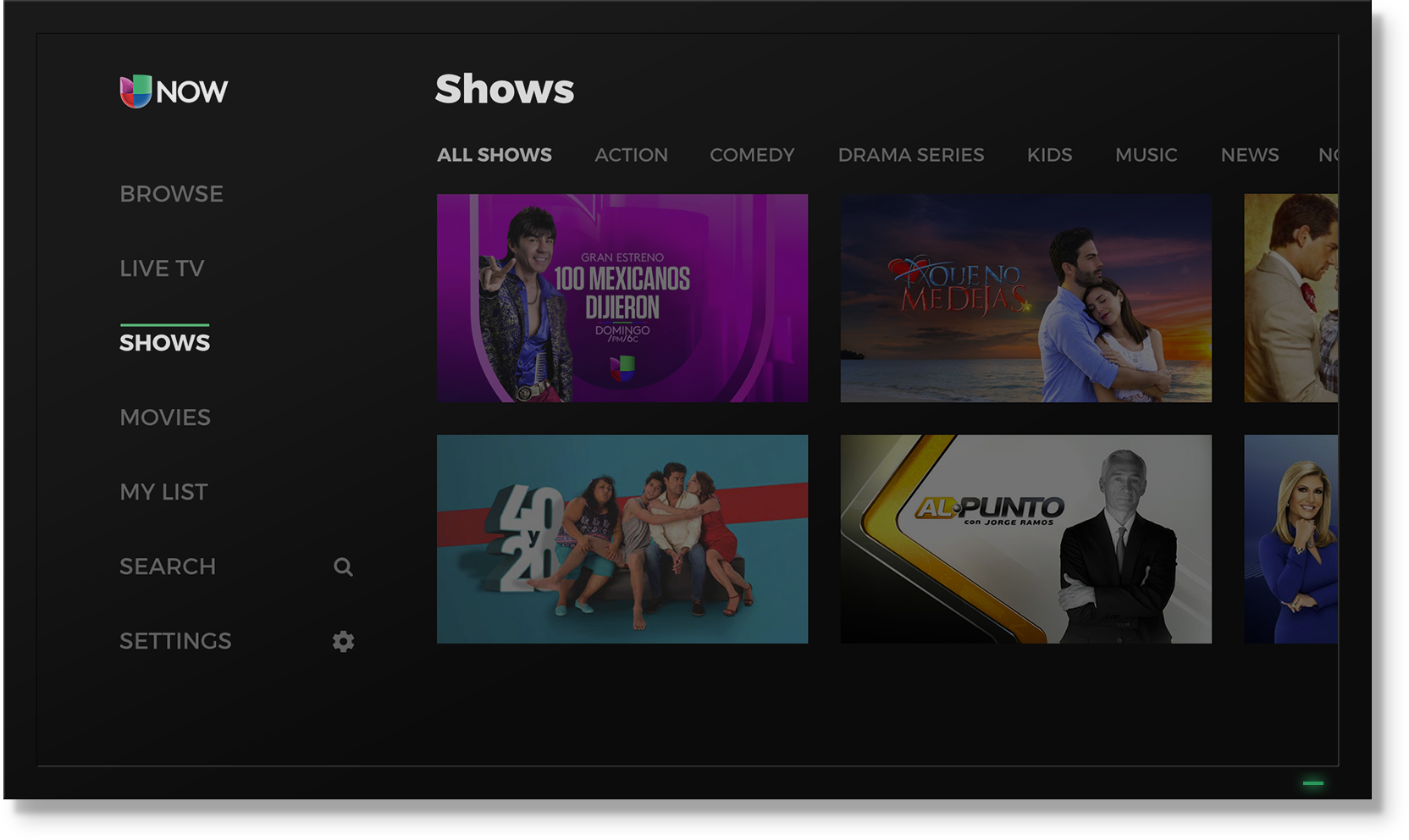Filter shows by Action category
Viewport: 1409px width, 840px height.
point(631,155)
